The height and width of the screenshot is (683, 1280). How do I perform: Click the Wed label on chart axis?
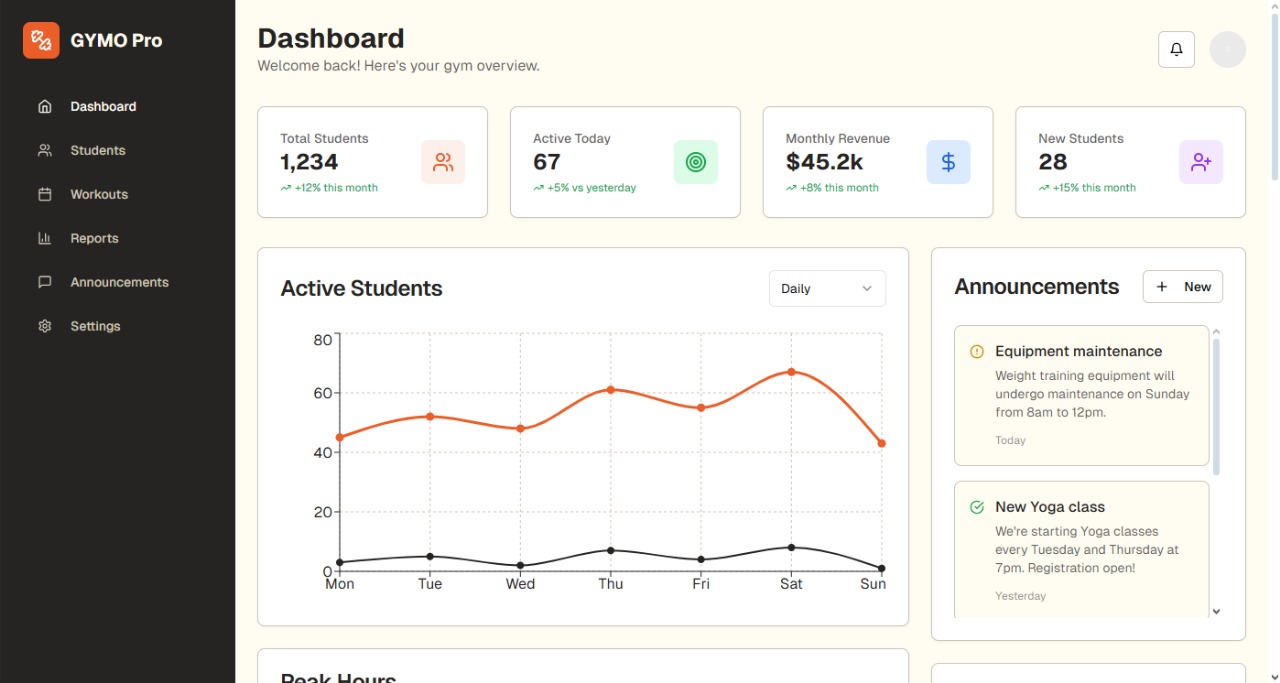coord(520,584)
